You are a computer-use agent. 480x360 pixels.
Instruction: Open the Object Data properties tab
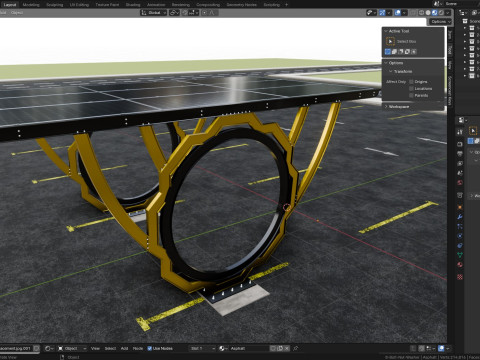[460, 255]
